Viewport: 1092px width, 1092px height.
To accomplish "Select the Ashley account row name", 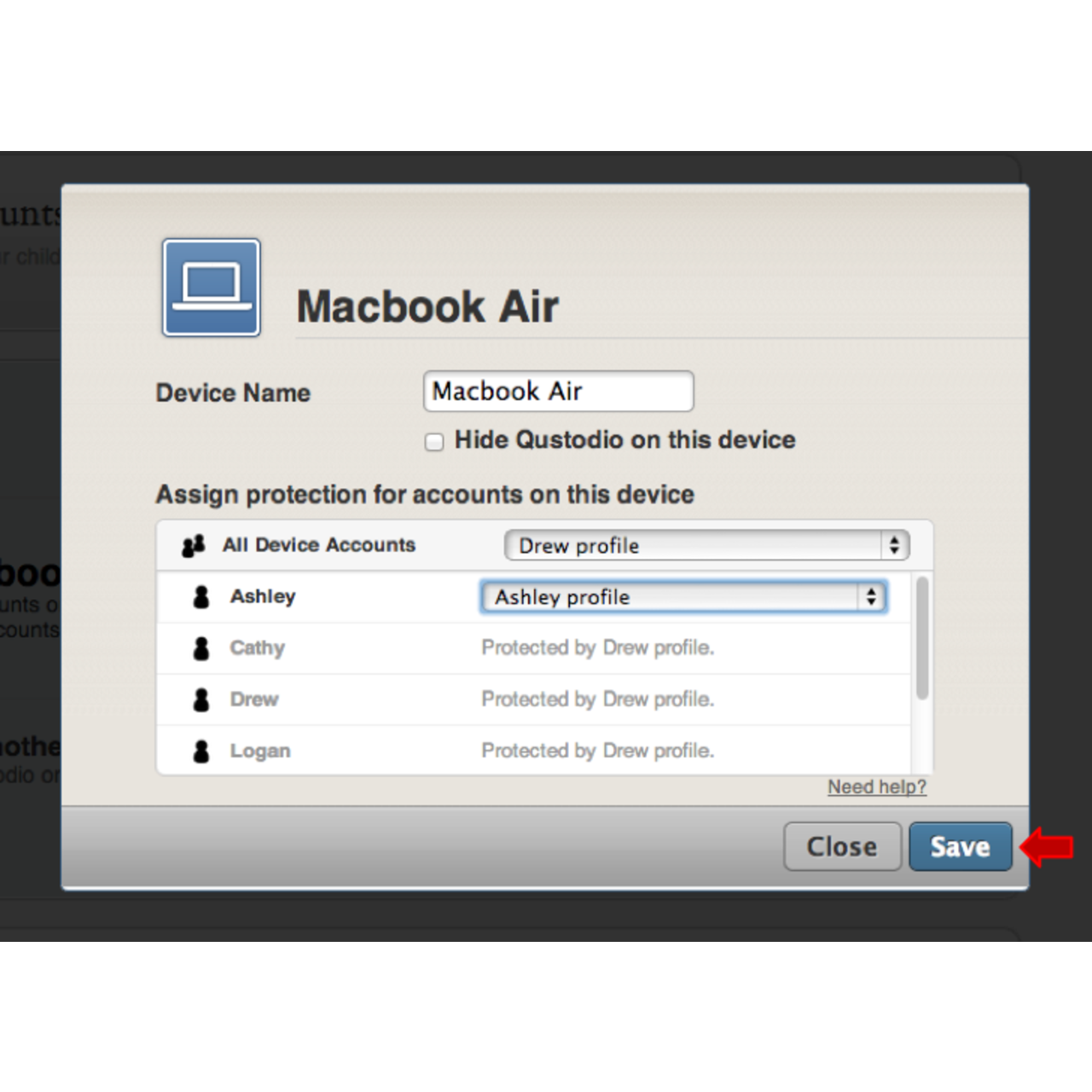I will coord(263,596).
